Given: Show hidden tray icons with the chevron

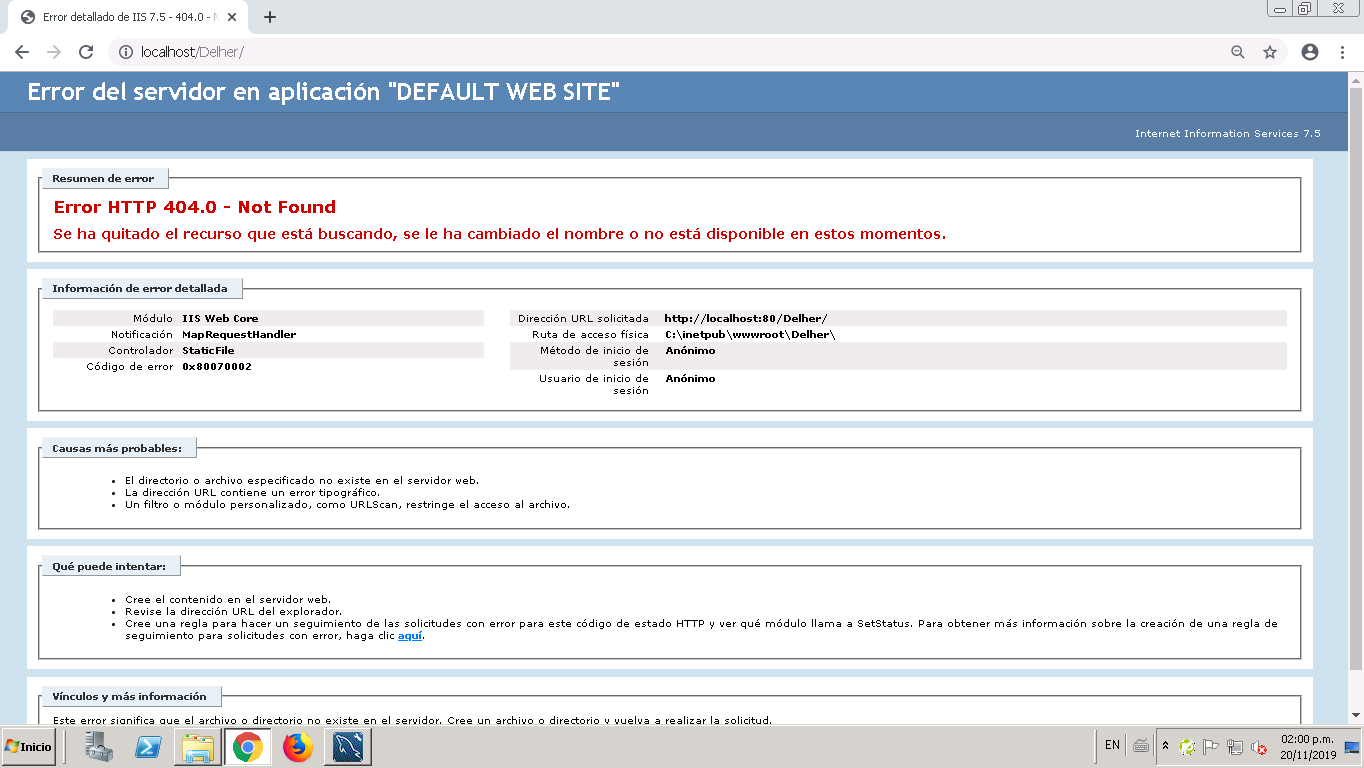Looking at the screenshot, I should tap(1165, 746).
